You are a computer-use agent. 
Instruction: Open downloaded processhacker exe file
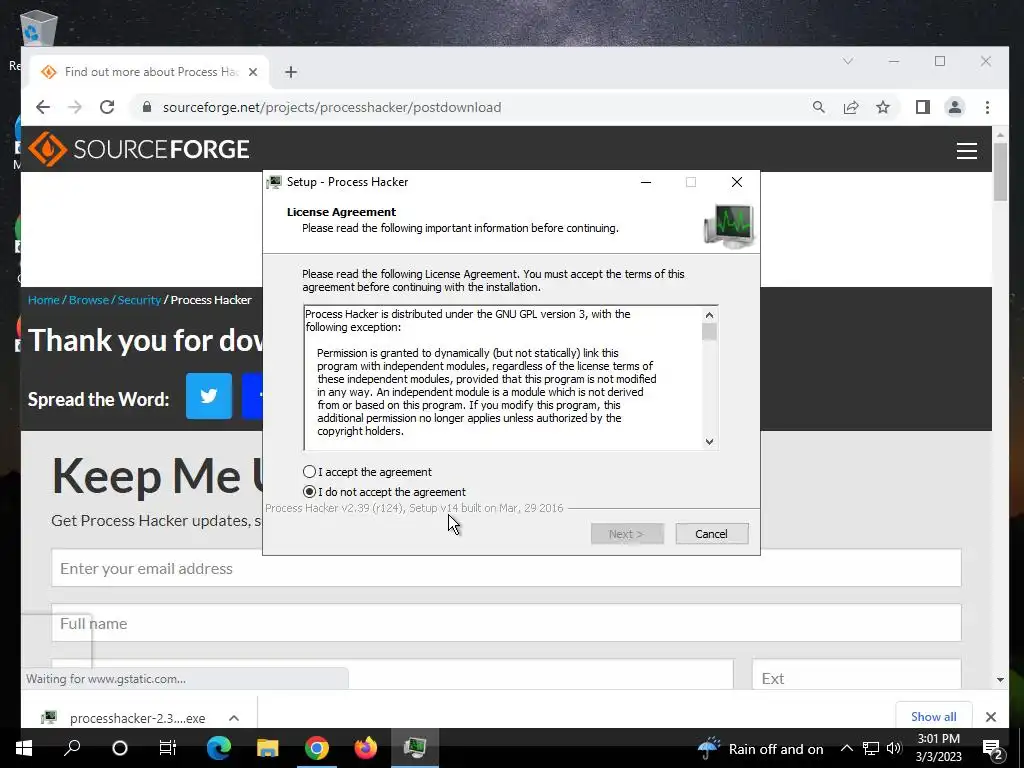pos(124,718)
